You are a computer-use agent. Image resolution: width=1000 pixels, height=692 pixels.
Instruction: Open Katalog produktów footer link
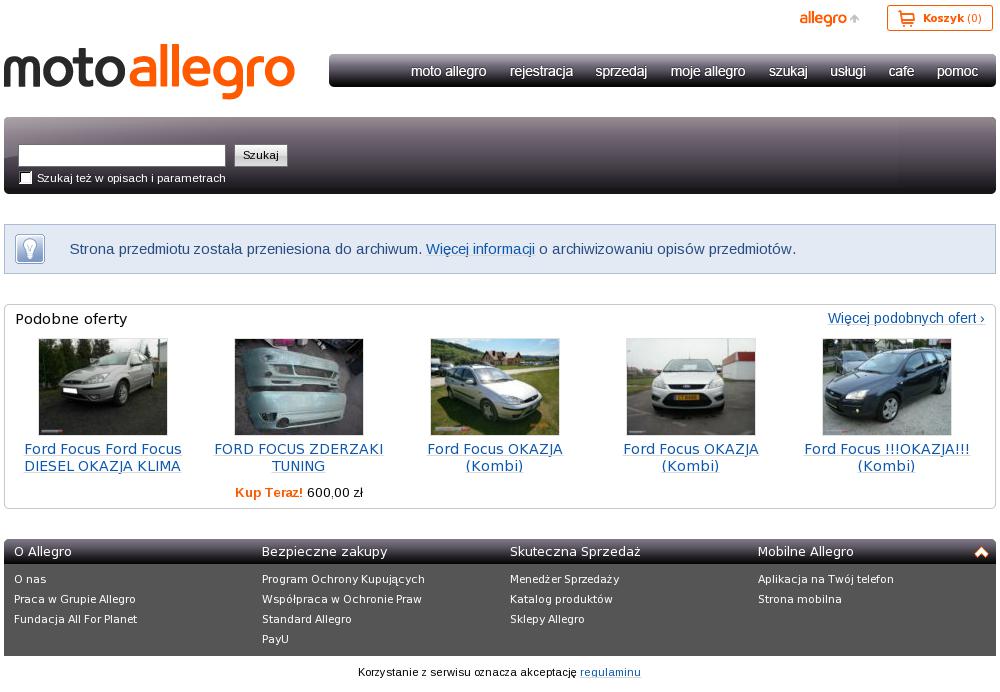point(561,600)
